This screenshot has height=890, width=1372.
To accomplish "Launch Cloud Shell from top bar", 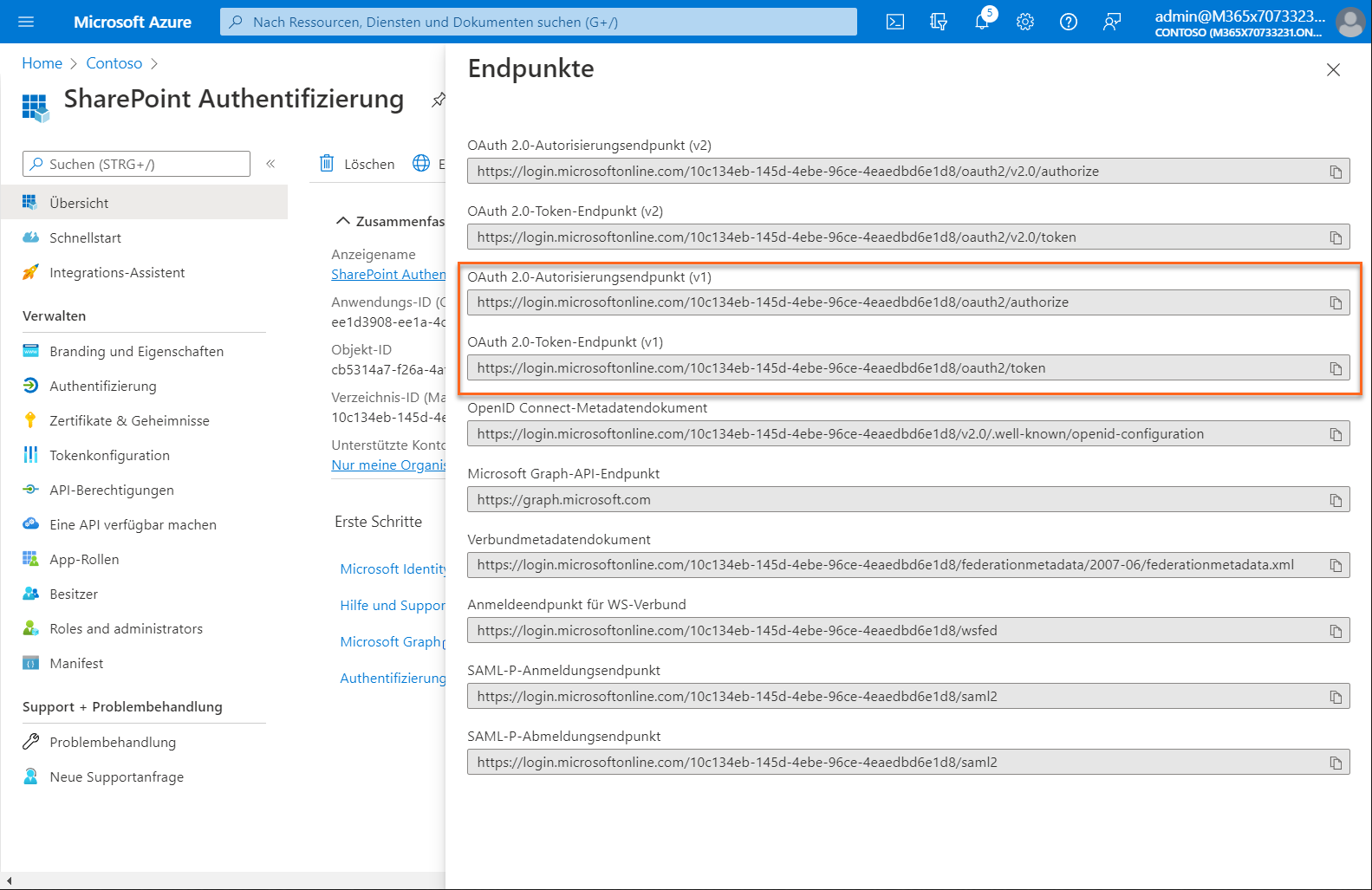I will (895, 22).
